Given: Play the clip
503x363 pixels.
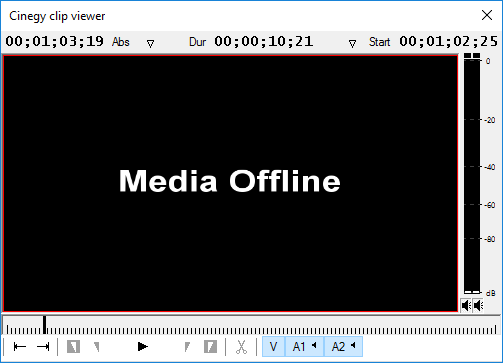Looking at the screenshot, I should (x=143, y=347).
